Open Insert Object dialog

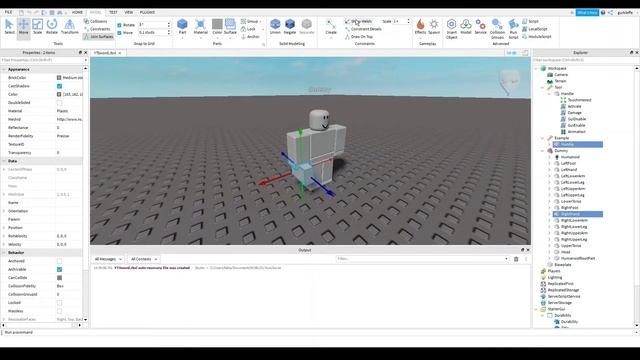[x=451, y=29]
